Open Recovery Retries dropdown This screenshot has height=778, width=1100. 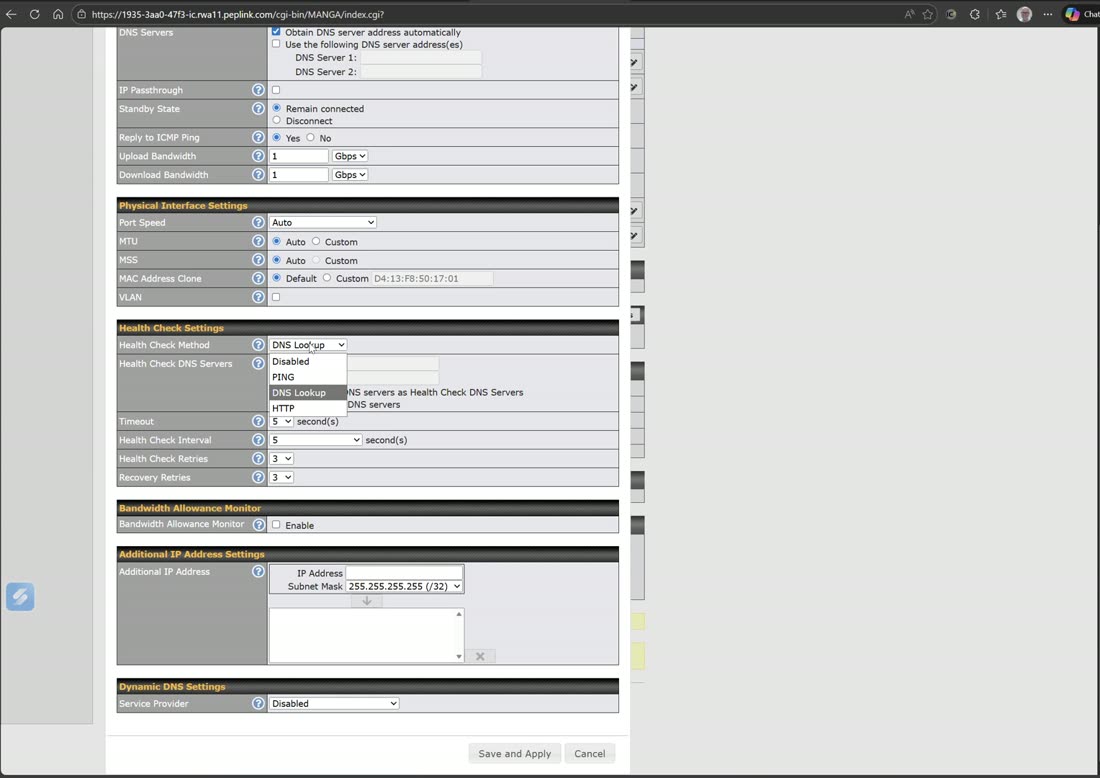coord(281,477)
